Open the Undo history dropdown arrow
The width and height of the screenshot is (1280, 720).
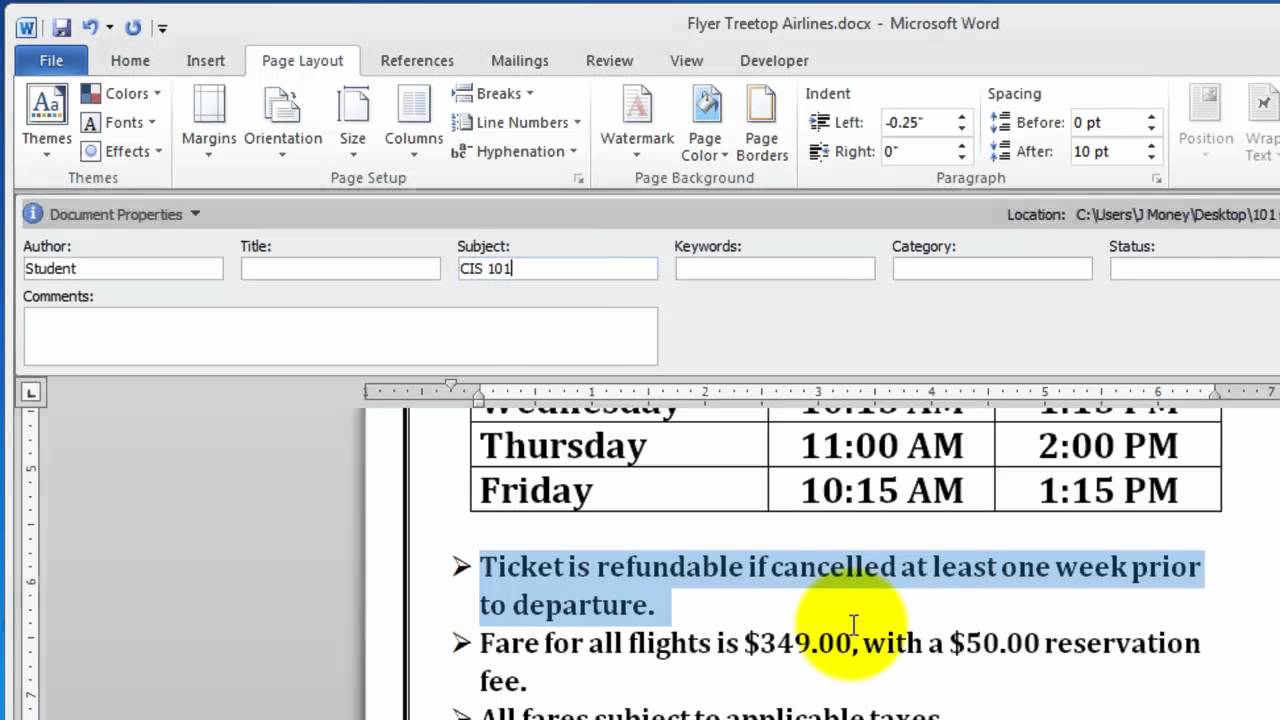coord(109,28)
